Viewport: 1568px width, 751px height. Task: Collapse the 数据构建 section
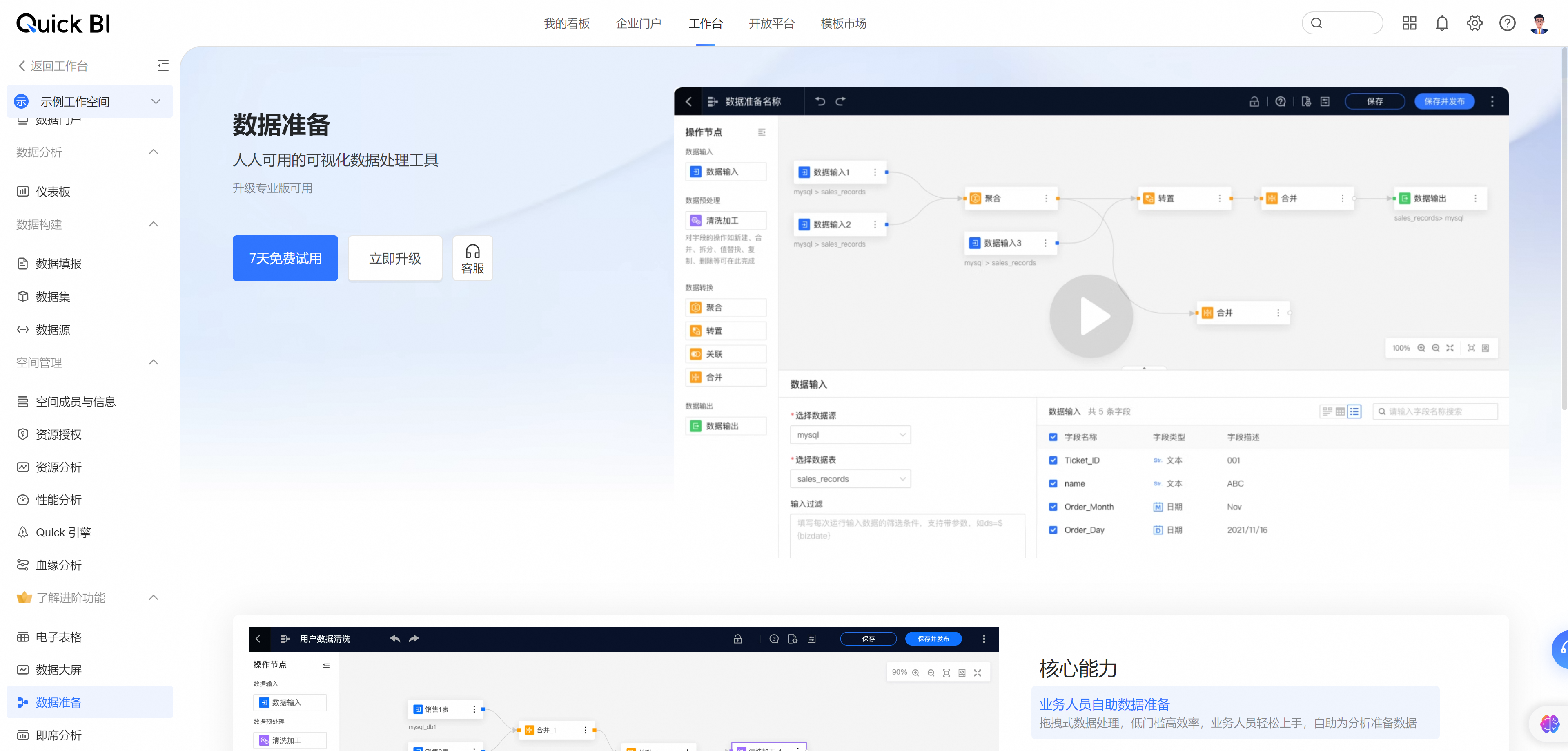[x=154, y=224]
